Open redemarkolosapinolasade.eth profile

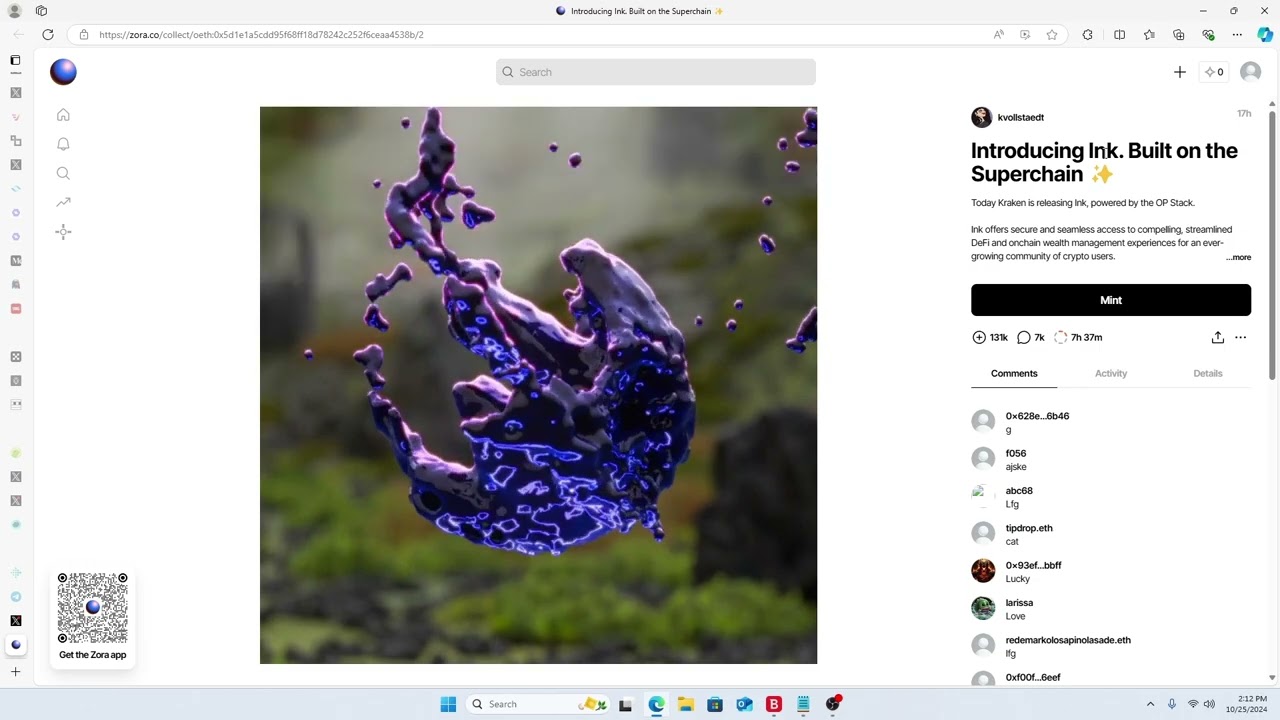[1068, 640]
